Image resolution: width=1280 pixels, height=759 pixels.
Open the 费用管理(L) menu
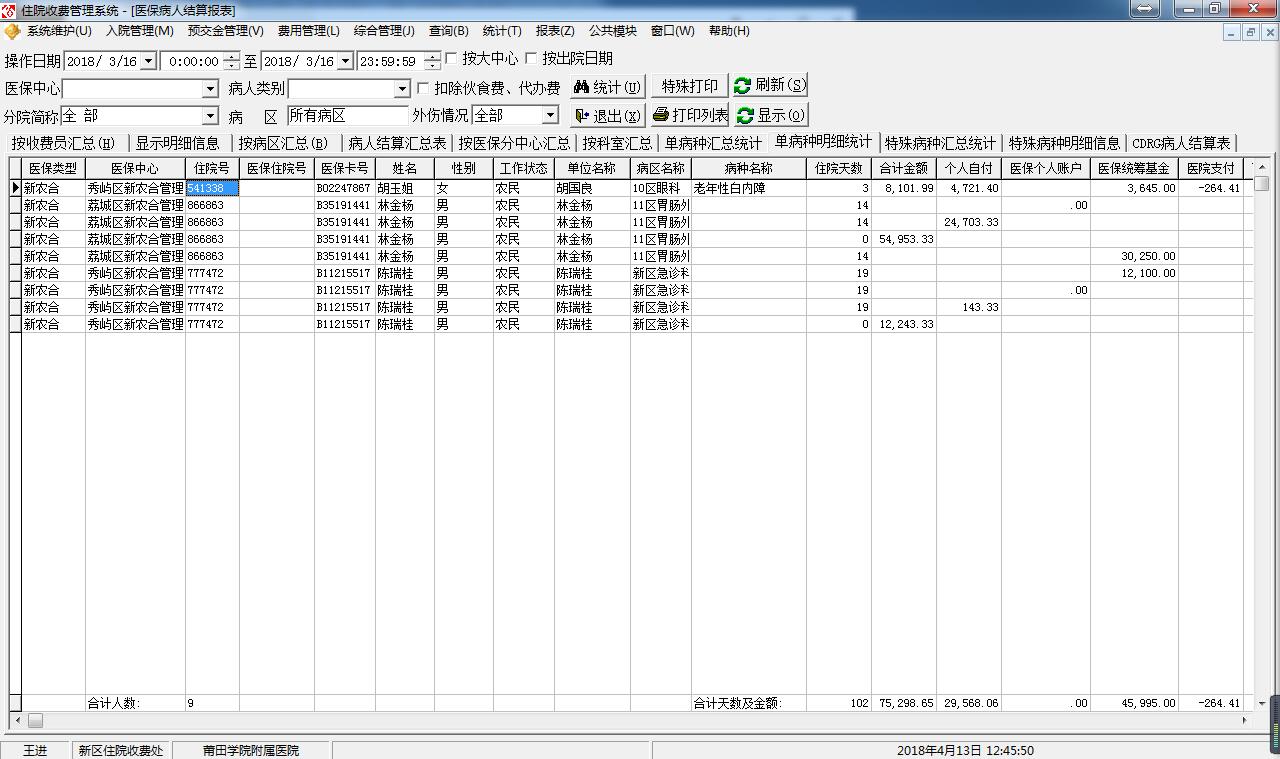click(309, 31)
